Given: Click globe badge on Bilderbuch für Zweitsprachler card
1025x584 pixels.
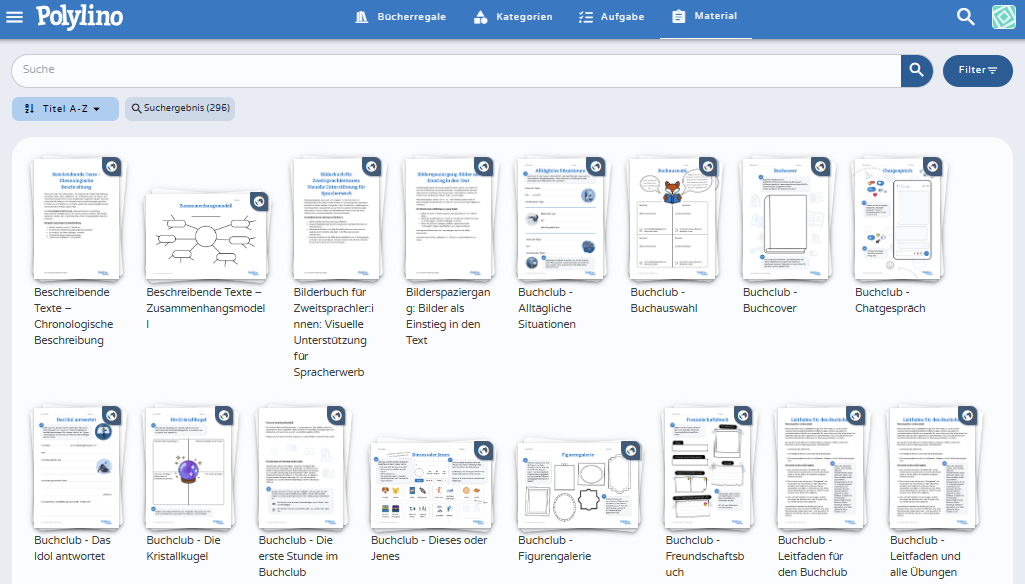Looking at the screenshot, I should [x=371, y=167].
